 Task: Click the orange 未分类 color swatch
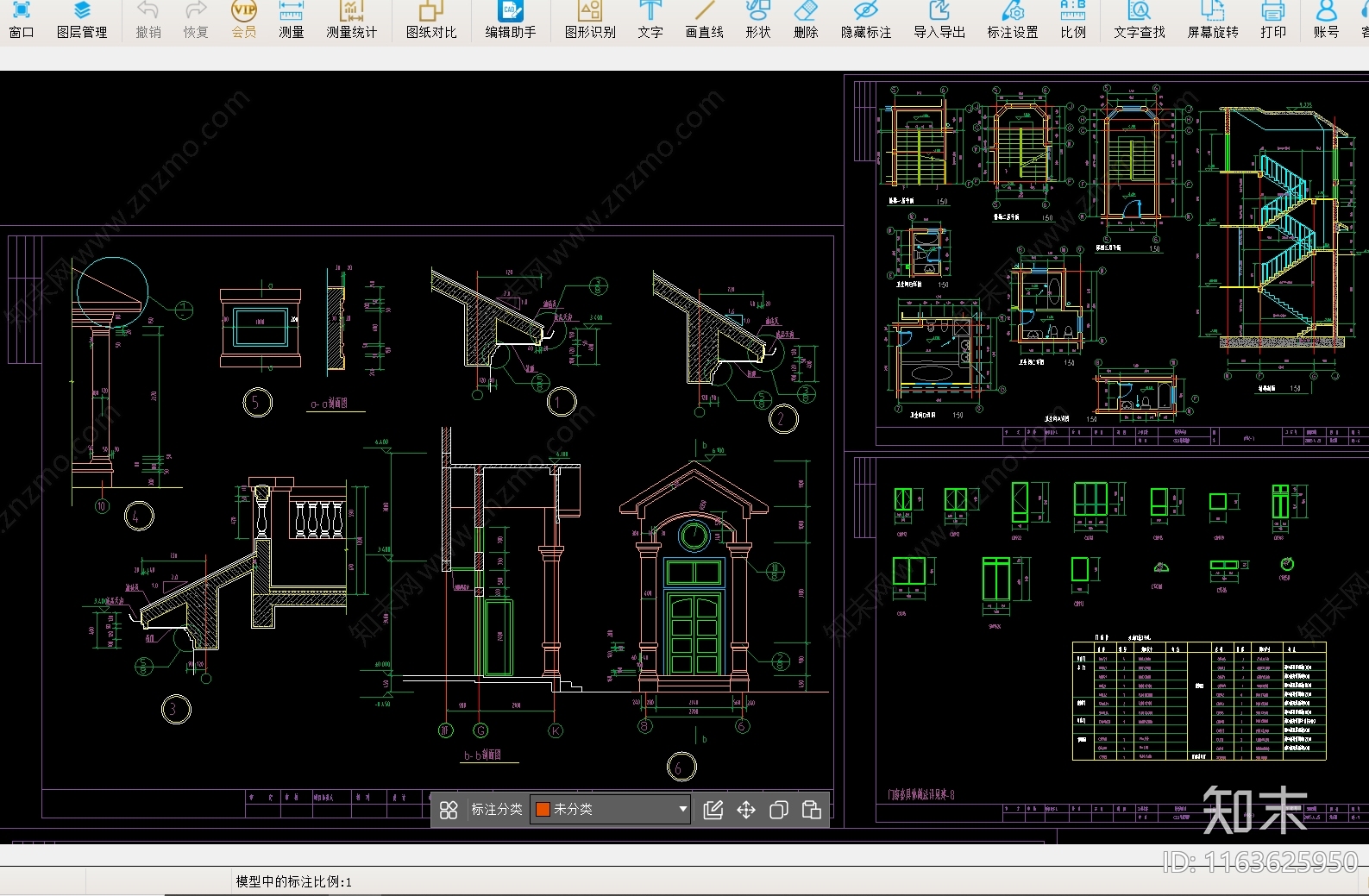543,810
